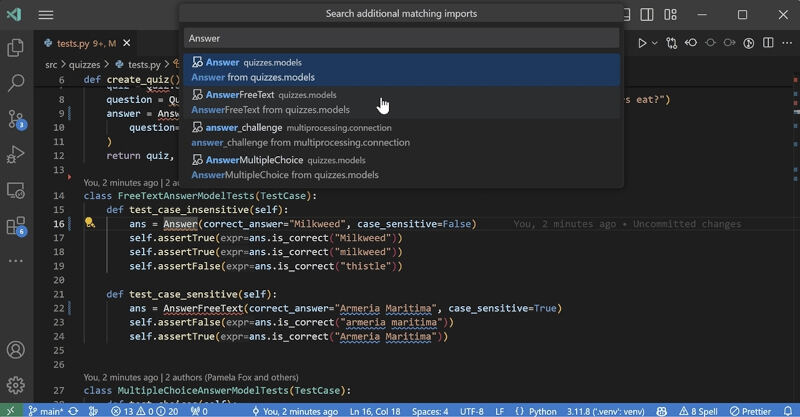
Task: Open the Manage settings gear
Action: [16, 385]
